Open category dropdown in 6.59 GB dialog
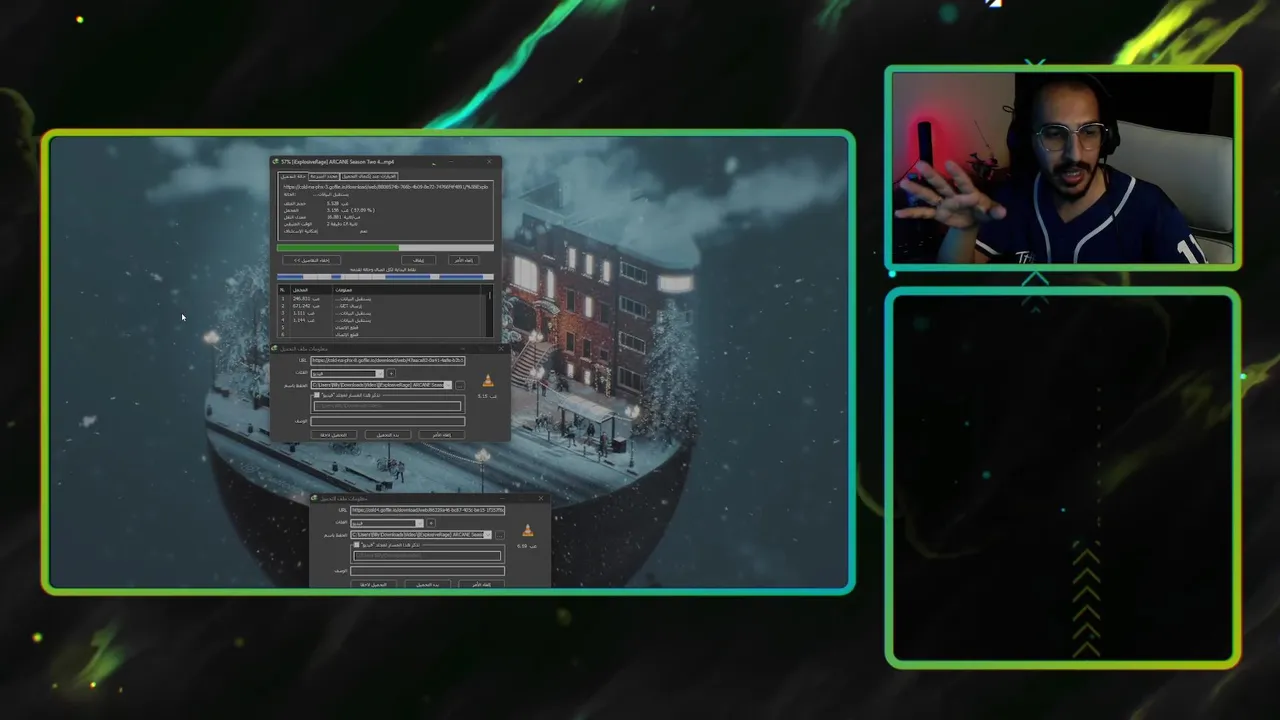1280x720 pixels. click(x=387, y=523)
